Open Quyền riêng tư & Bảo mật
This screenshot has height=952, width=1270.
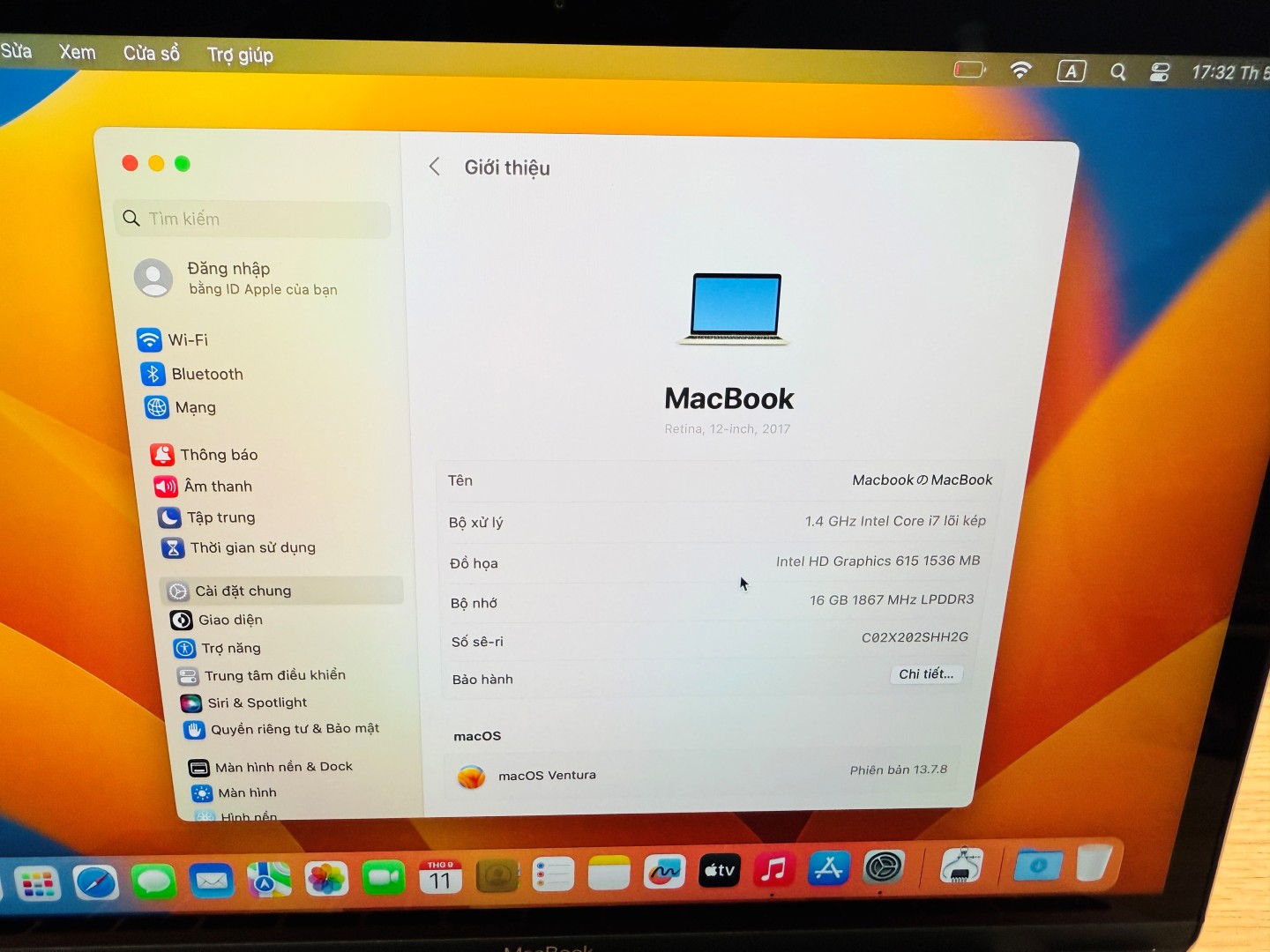click(281, 729)
